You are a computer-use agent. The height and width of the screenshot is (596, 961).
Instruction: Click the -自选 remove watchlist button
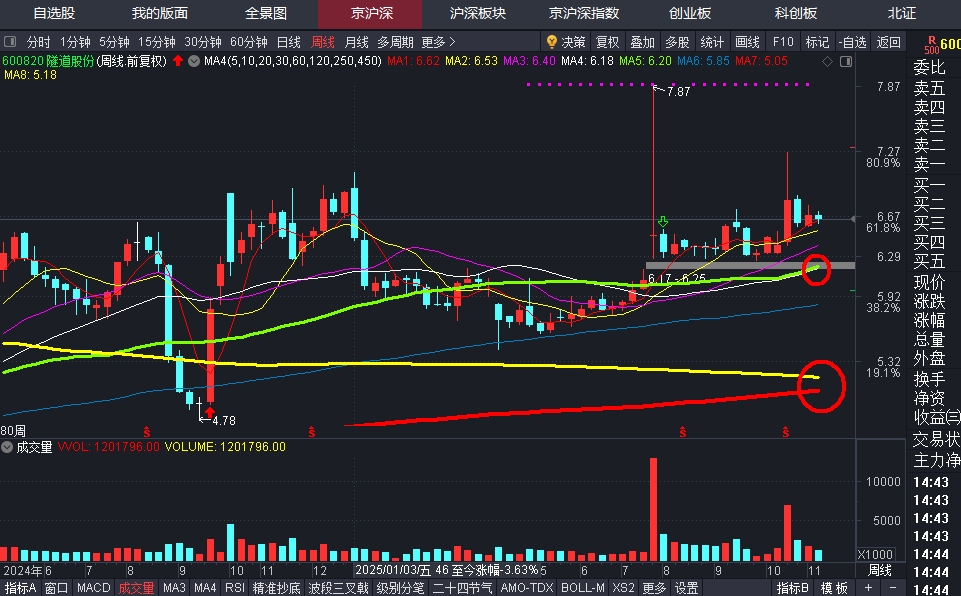[x=853, y=42]
